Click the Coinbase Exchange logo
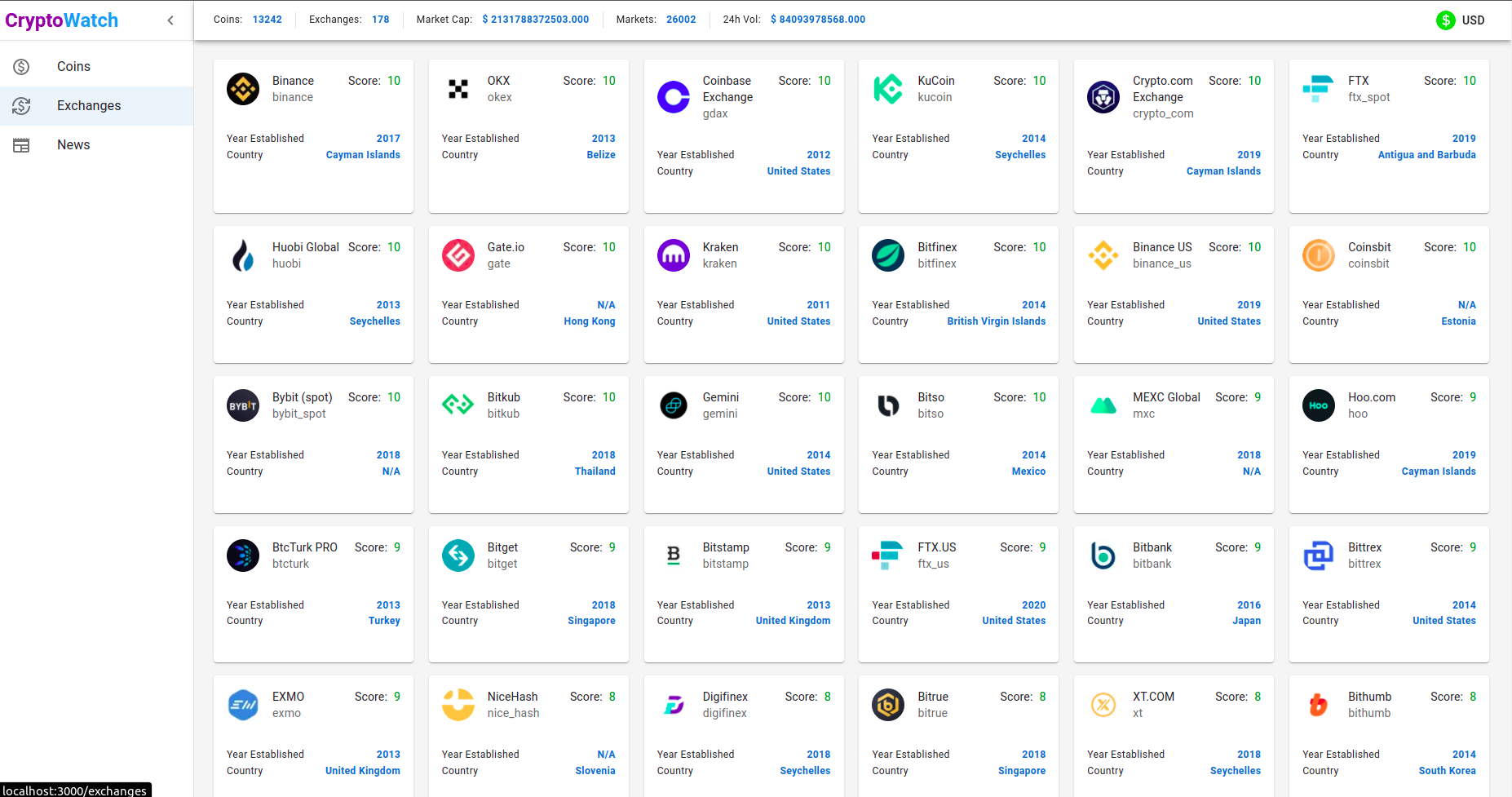Viewport: 1512px width, 797px height. (674, 97)
